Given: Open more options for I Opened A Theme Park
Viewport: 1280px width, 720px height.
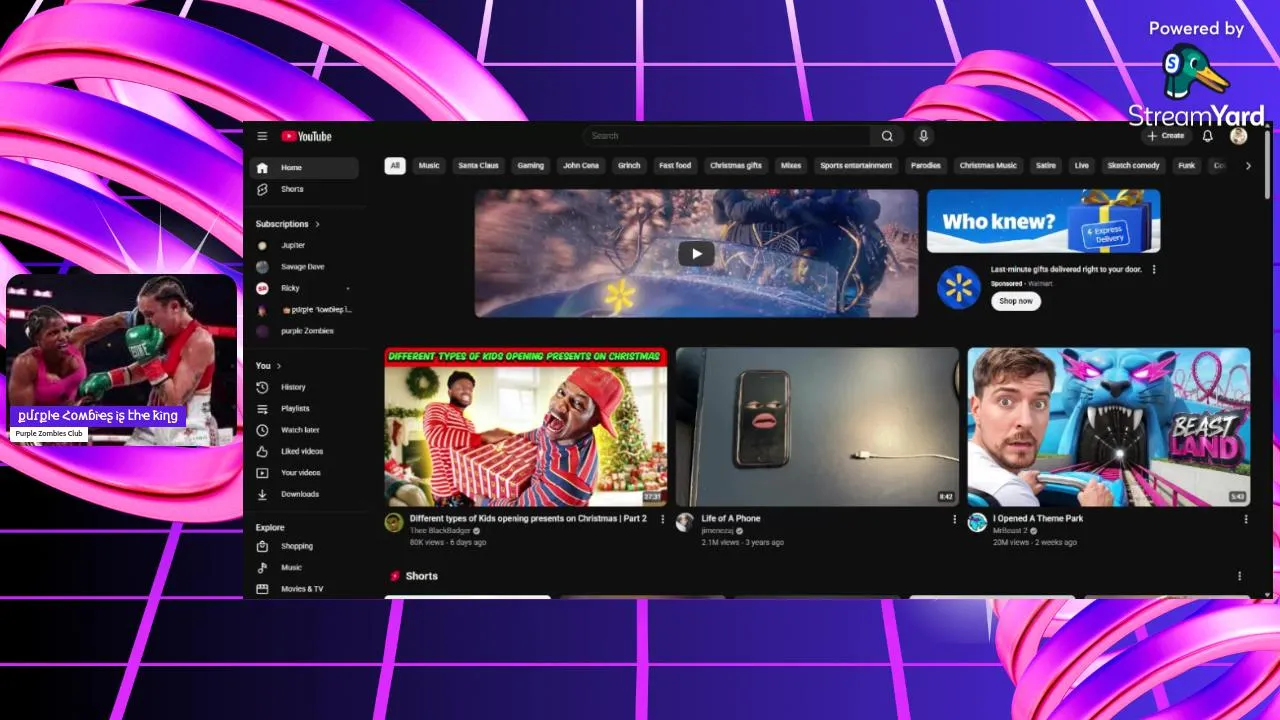Looking at the screenshot, I should pyautogui.click(x=1245, y=519).
